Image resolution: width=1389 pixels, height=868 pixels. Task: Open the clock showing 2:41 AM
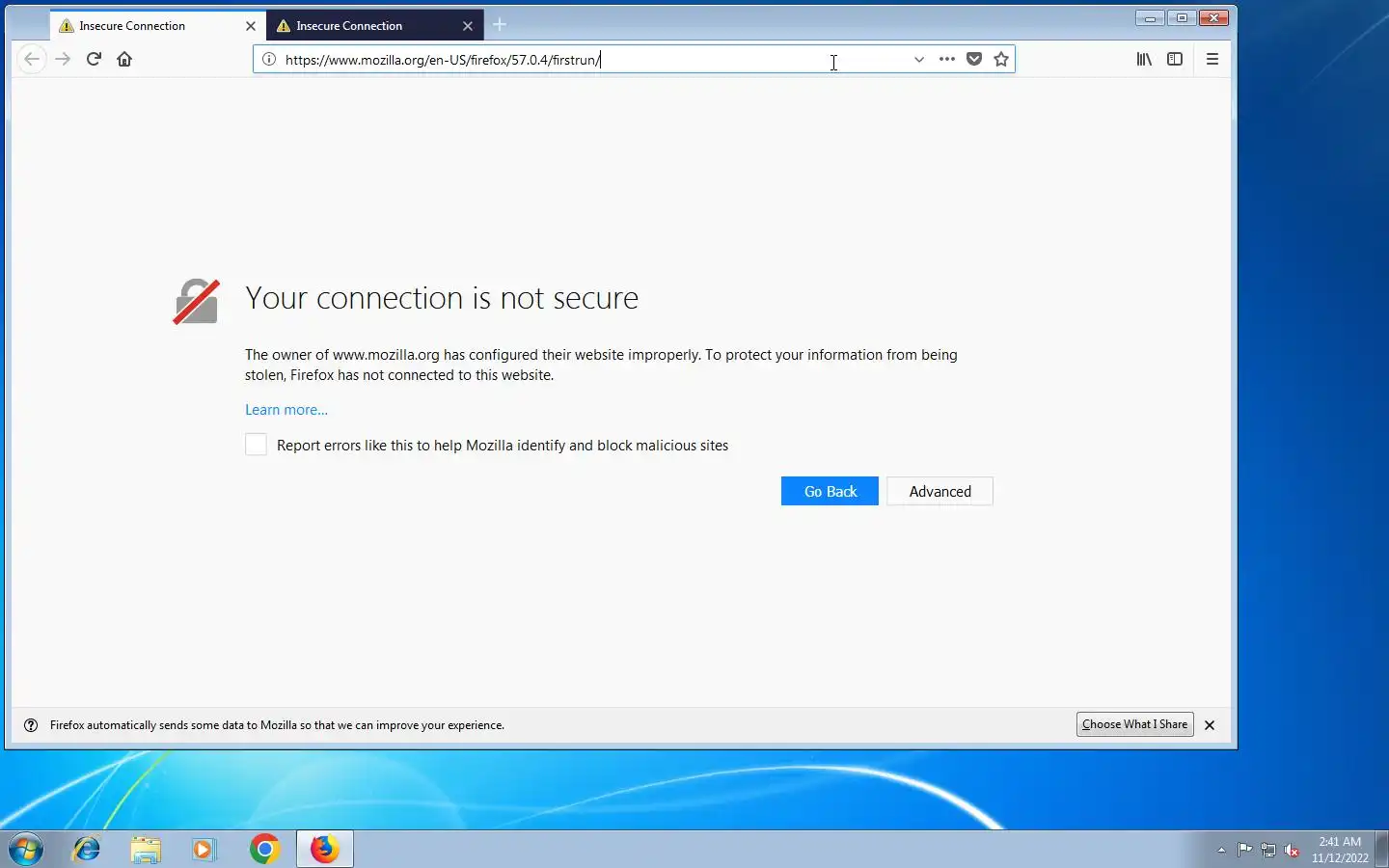click(1340, 850)
